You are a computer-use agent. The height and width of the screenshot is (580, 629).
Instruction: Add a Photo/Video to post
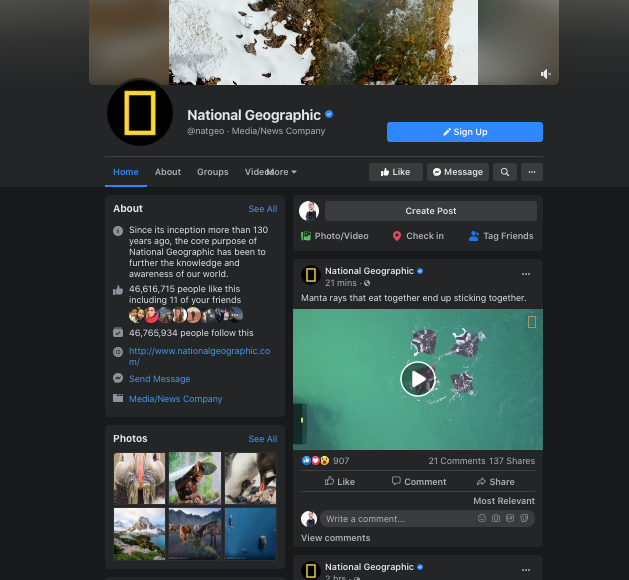(x=335, y=236)
